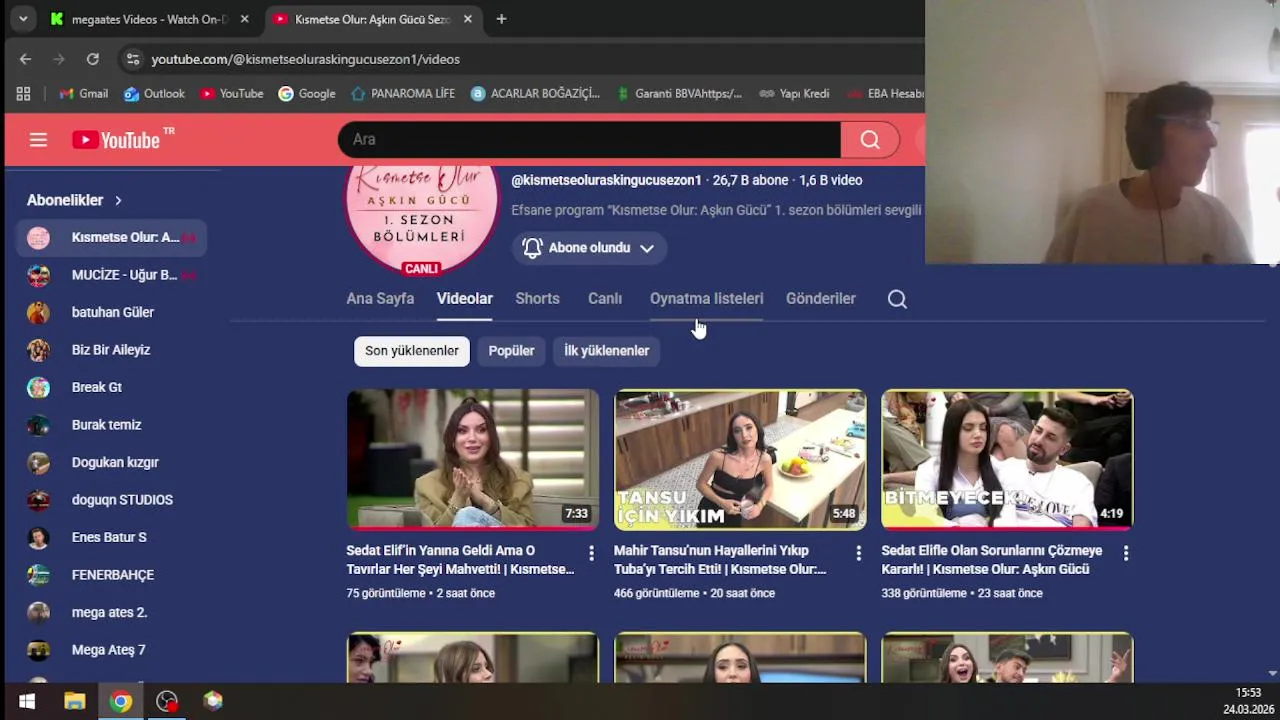
Task: Open the three-dot menu for Sedat Elif'in Yanına video
Action: click(x=591, y=553)
